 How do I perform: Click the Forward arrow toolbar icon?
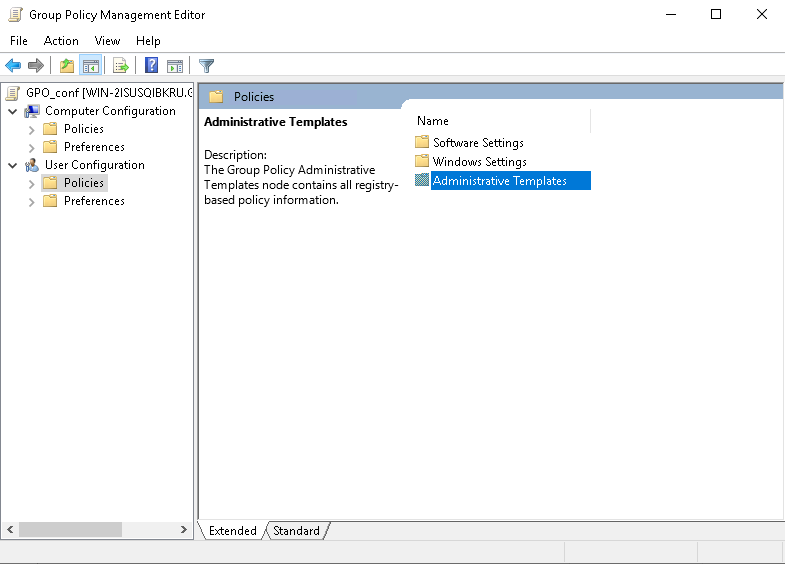click(36, 66)
